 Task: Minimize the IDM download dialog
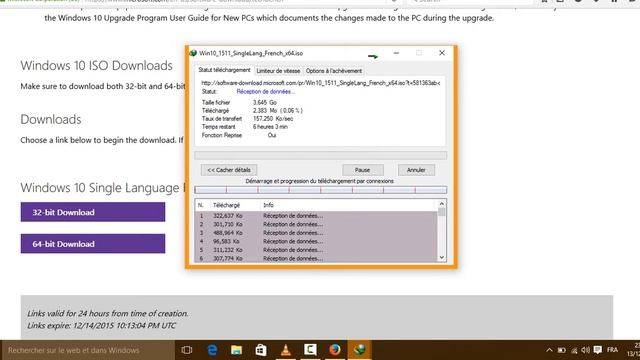tap(396, 53)
